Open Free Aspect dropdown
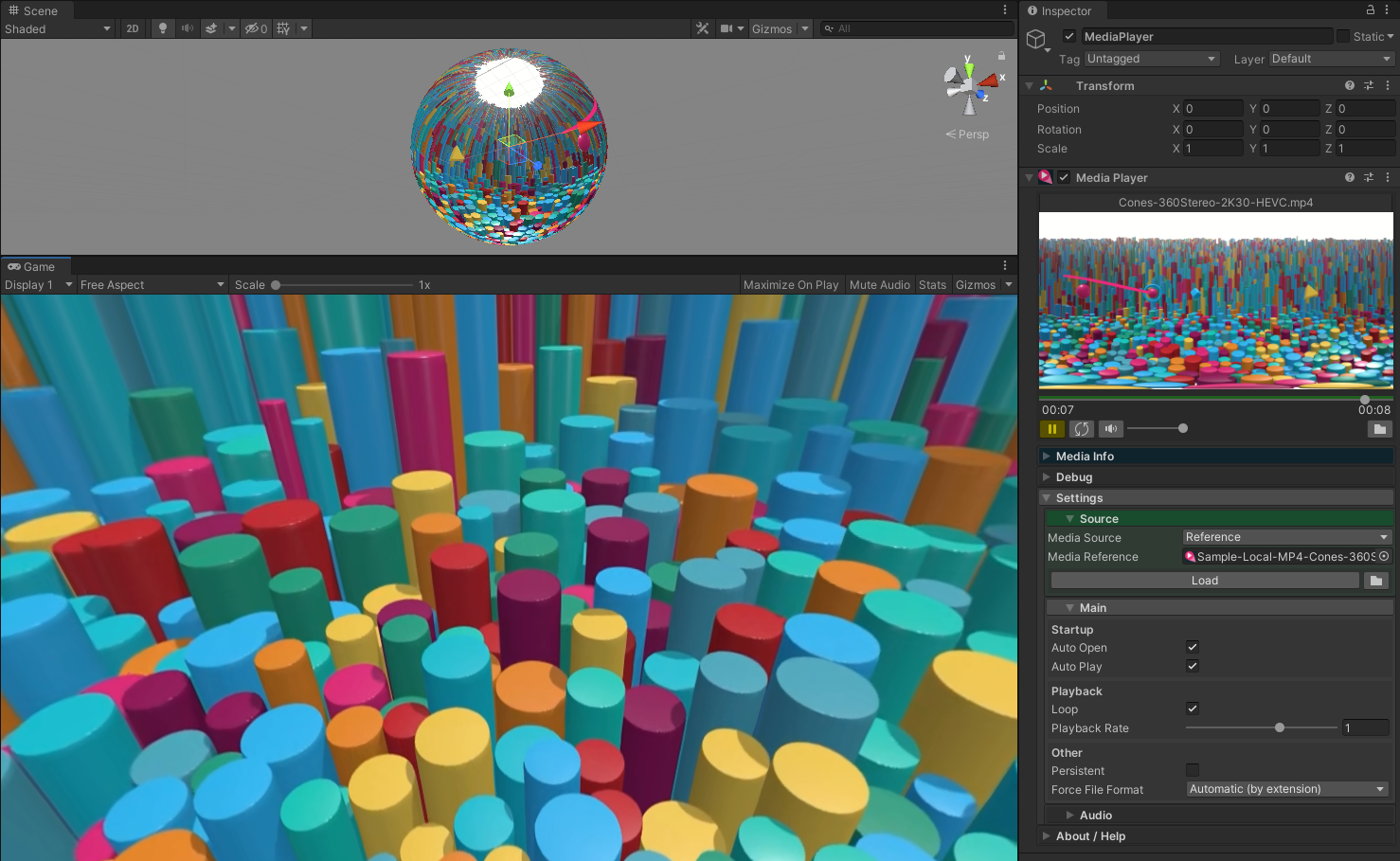 point(153,284)
